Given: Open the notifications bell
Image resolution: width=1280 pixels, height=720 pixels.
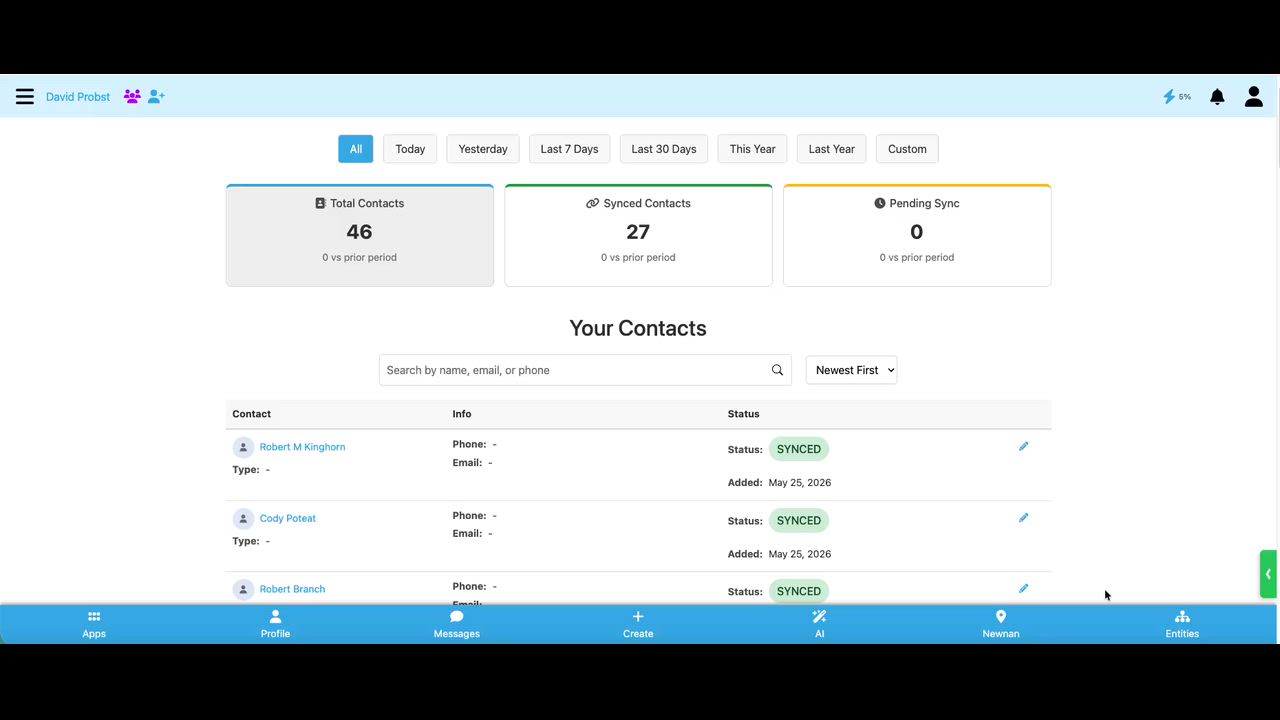Looking at the screenshot, I should coord(1217,97).
